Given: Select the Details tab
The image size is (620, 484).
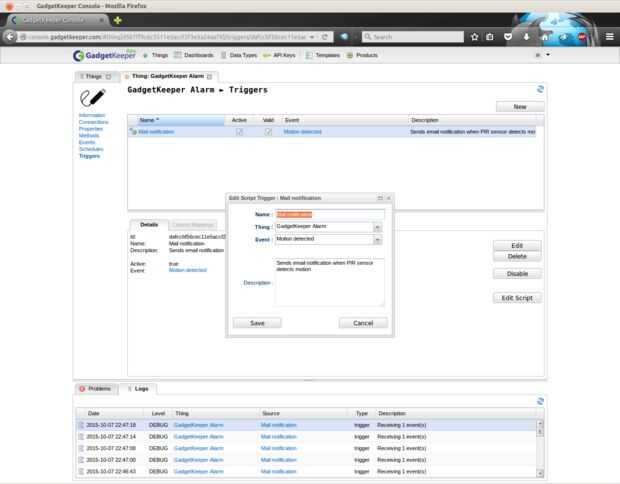Looking at the screenshot, I should coord(149,225).
